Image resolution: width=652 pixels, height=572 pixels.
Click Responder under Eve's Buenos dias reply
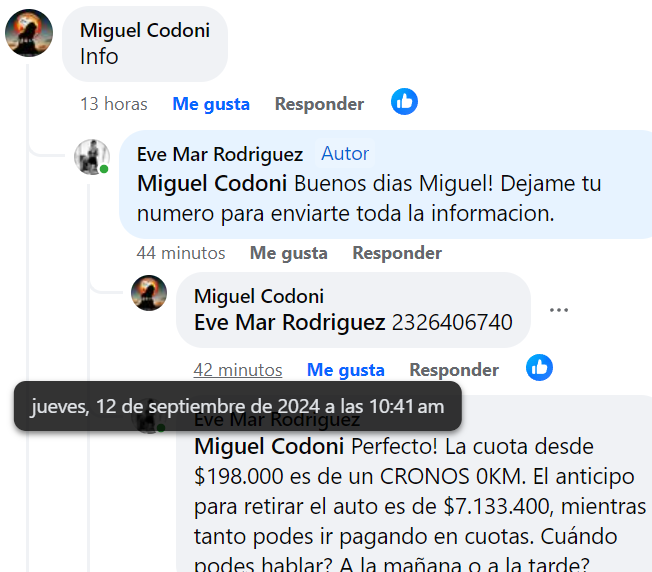(397, 253)
